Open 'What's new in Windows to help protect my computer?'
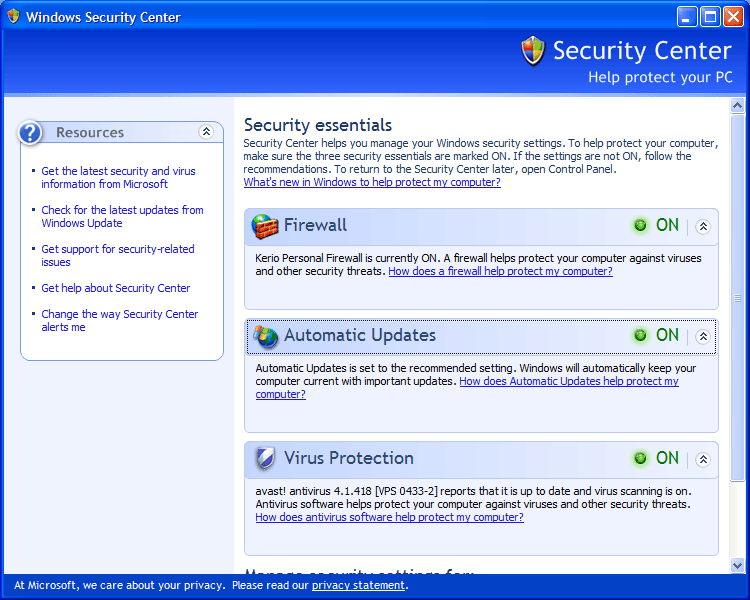750x600 pixels. [x=372, y=182]
